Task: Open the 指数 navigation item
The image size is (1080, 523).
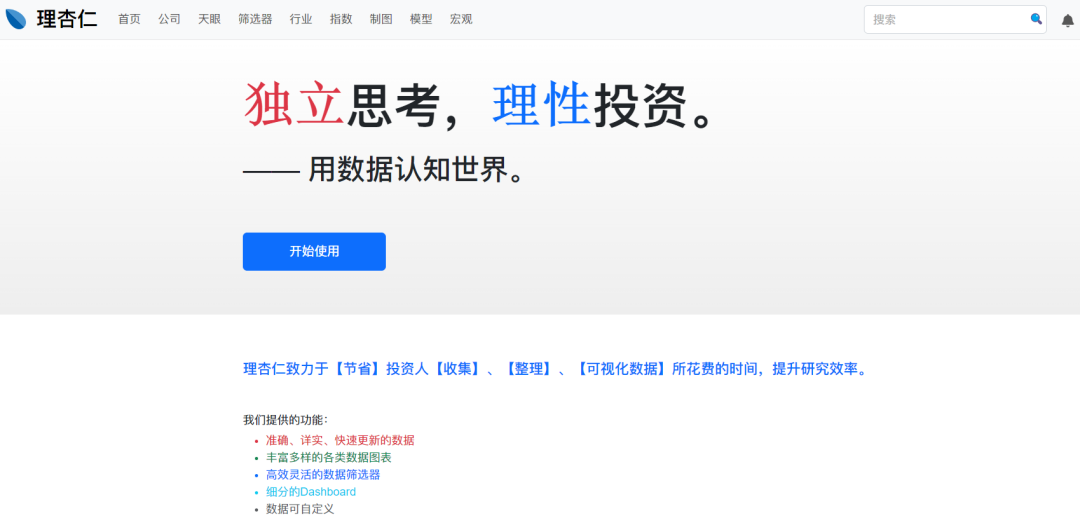Action: 341,19
